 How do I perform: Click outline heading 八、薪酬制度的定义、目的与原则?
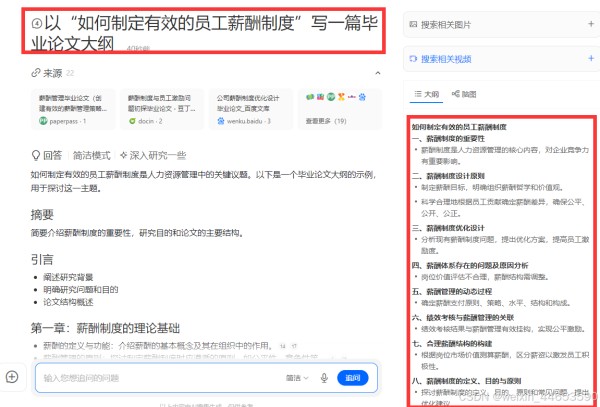point(466,381)
